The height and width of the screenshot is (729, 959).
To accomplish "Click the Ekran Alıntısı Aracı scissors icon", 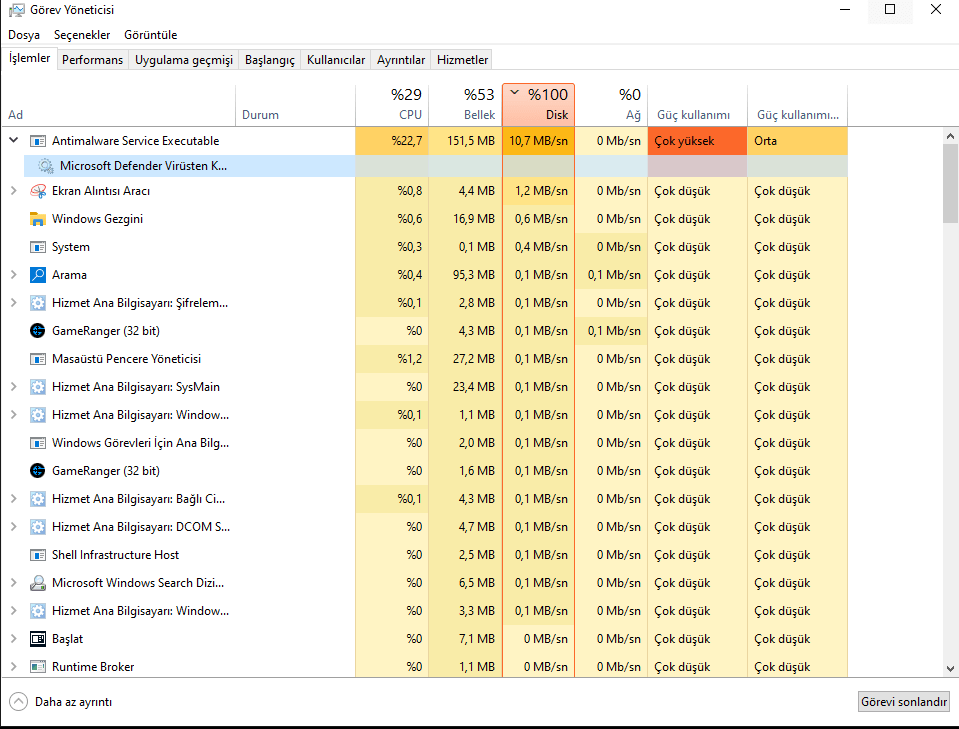I will click(38, 191).
